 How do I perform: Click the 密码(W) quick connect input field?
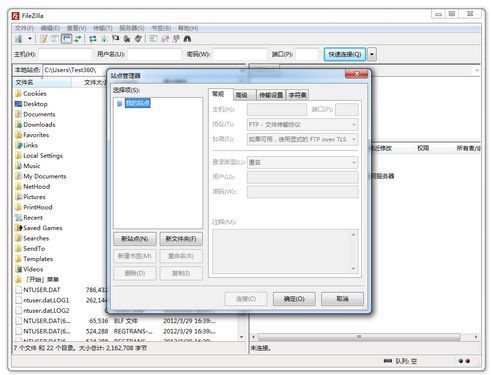click(x=240, y=54)
